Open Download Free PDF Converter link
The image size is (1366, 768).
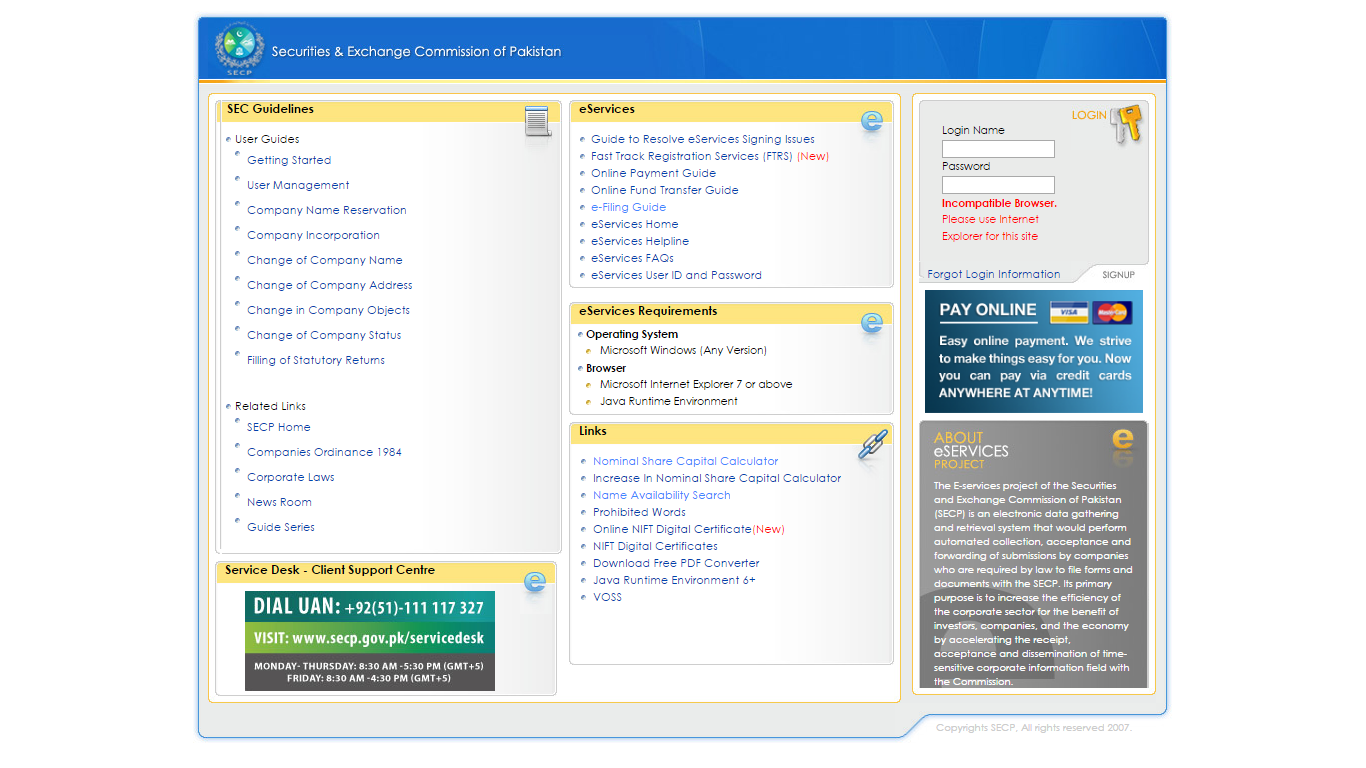coord(676,563)
